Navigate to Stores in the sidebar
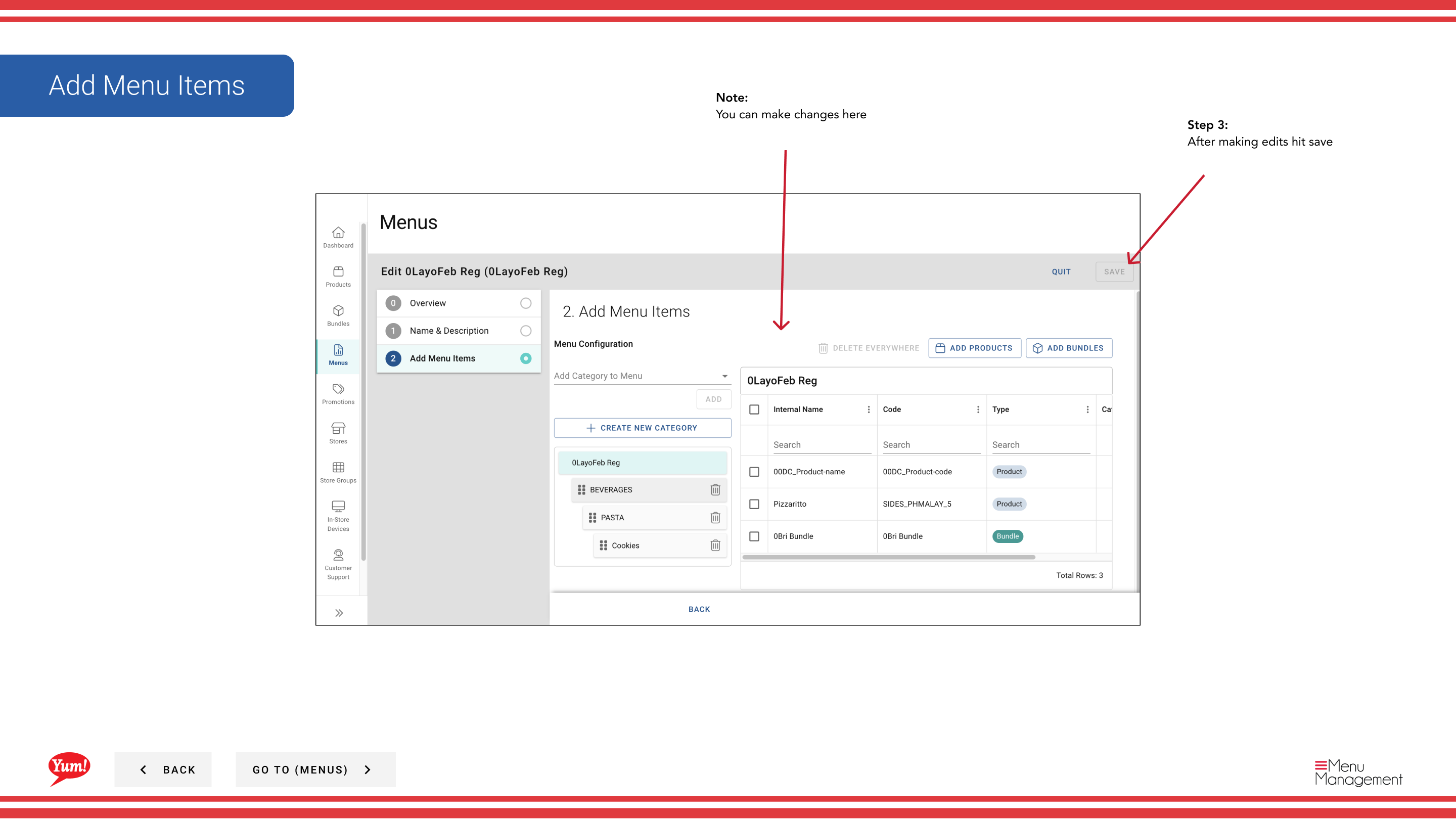The height and width of the screenshot is (819, 1456). 338,434
